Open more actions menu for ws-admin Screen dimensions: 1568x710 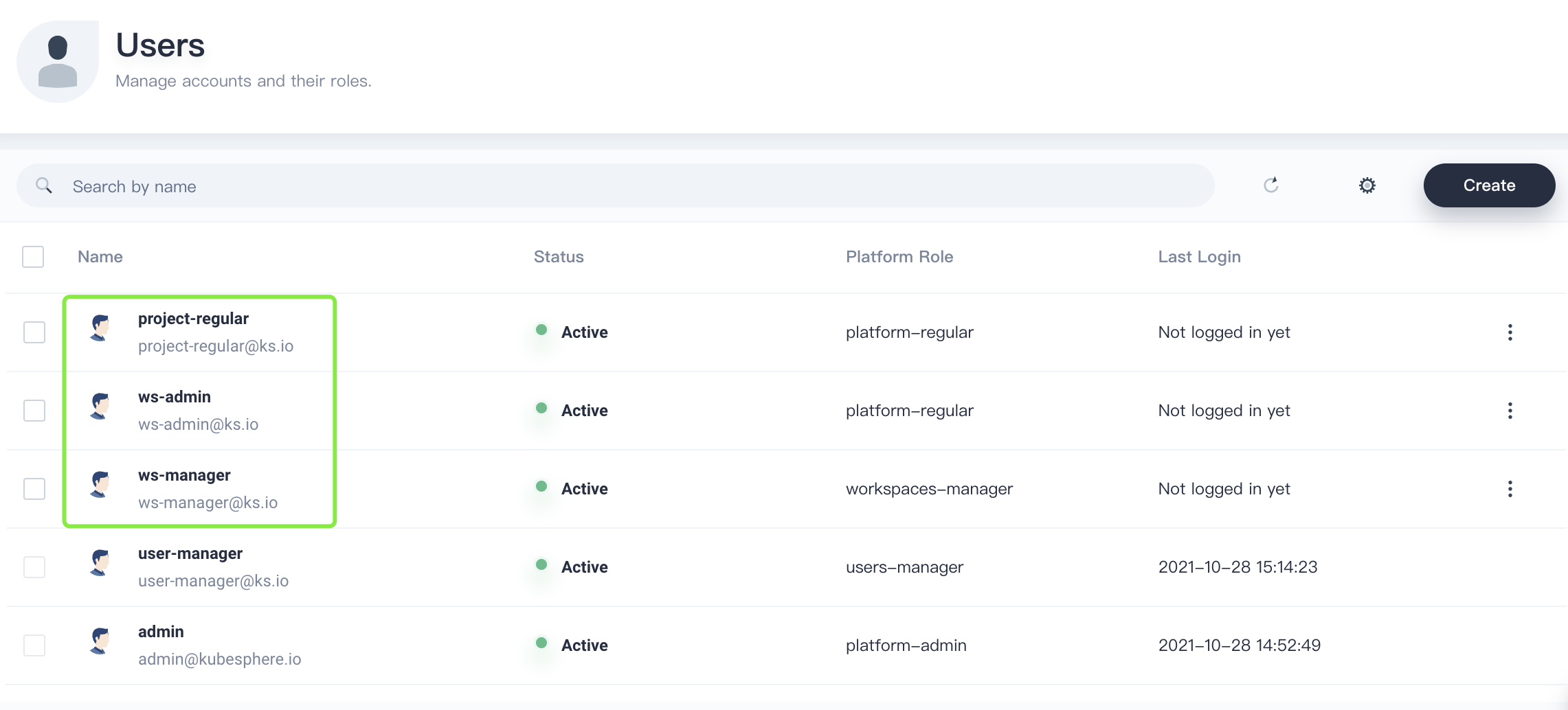point(1510,411)
